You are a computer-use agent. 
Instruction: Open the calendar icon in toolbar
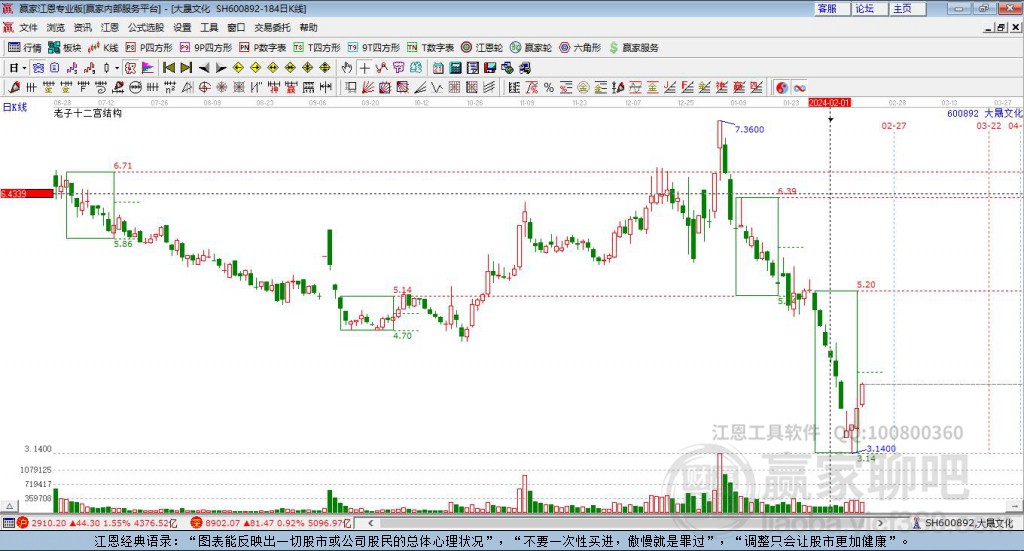(438, 68)
